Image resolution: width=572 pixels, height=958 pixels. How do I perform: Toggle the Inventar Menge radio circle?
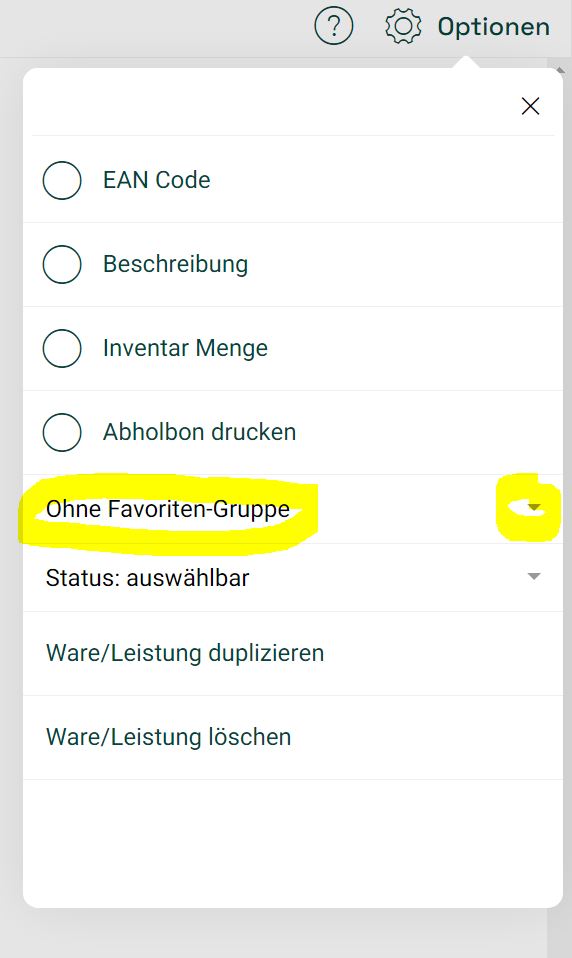point(62,348)
